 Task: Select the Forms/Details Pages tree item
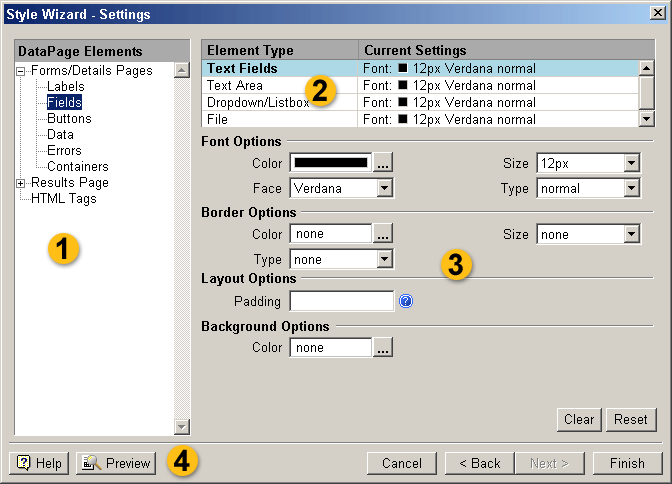click(92, 70)
